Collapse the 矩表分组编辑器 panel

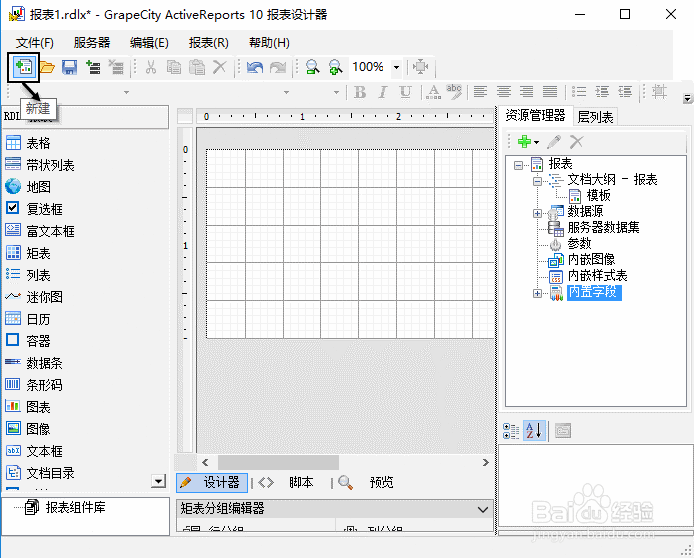coord(483,509)
